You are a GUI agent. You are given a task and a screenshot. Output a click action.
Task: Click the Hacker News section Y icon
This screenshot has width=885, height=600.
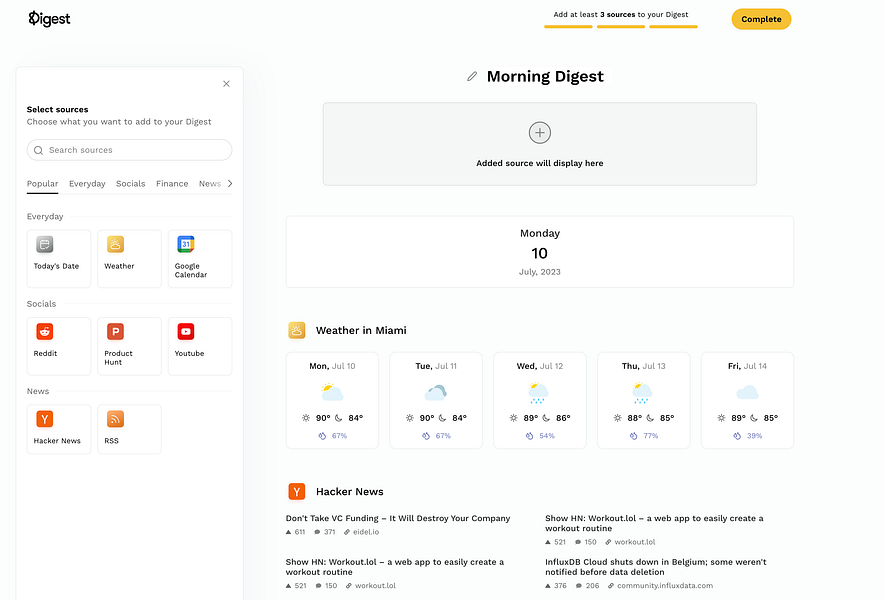pyautogui.click(x=297, y=492)
